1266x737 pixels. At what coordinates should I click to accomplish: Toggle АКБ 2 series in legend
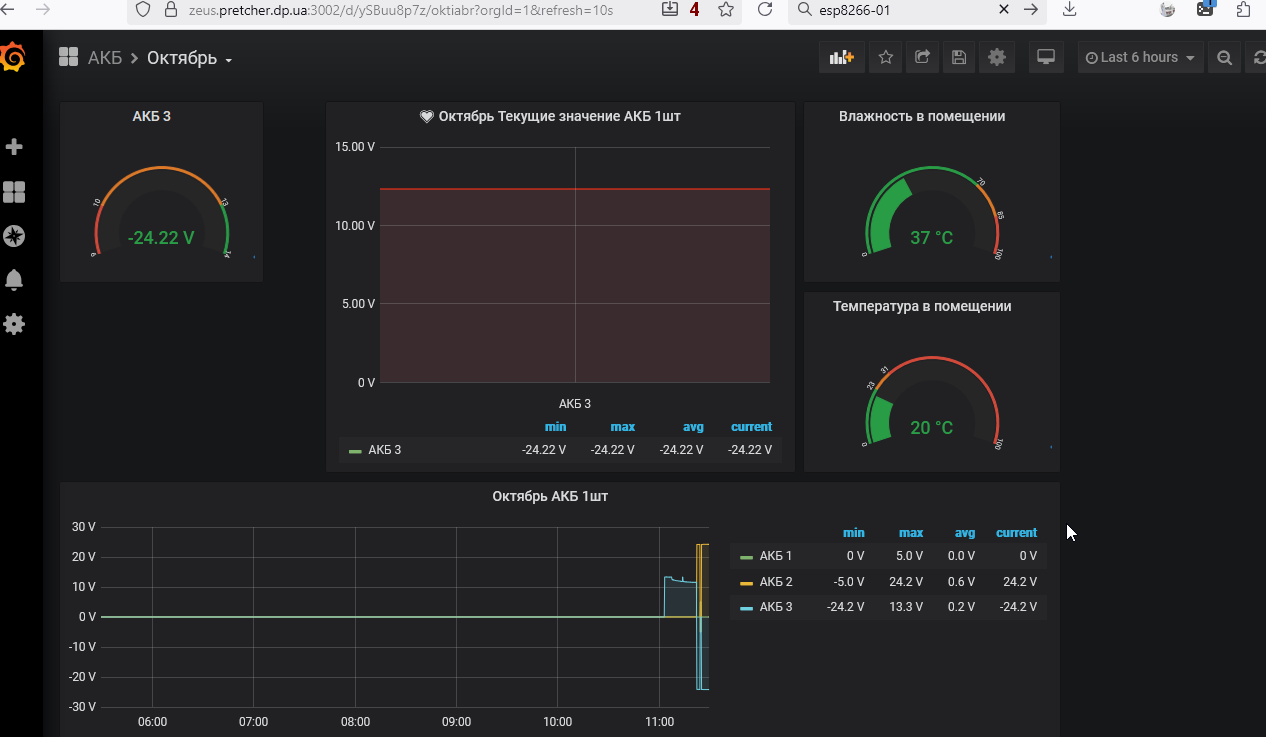(x=775, y=582)
